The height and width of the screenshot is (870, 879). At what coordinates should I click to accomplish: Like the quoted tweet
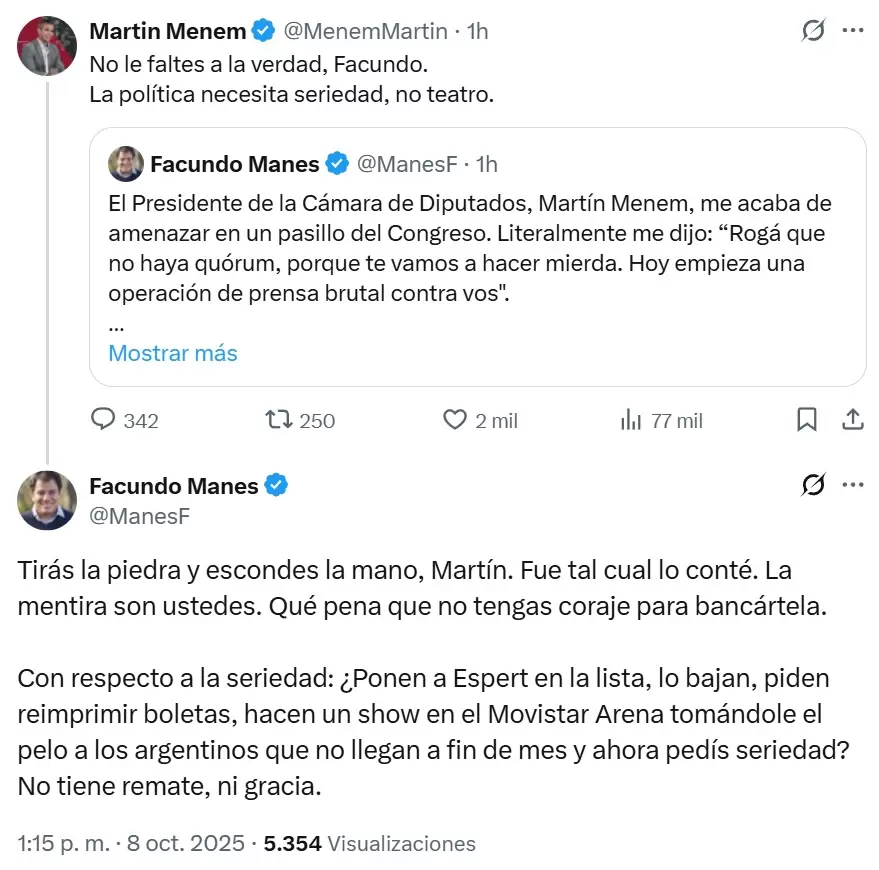[454, 420]
